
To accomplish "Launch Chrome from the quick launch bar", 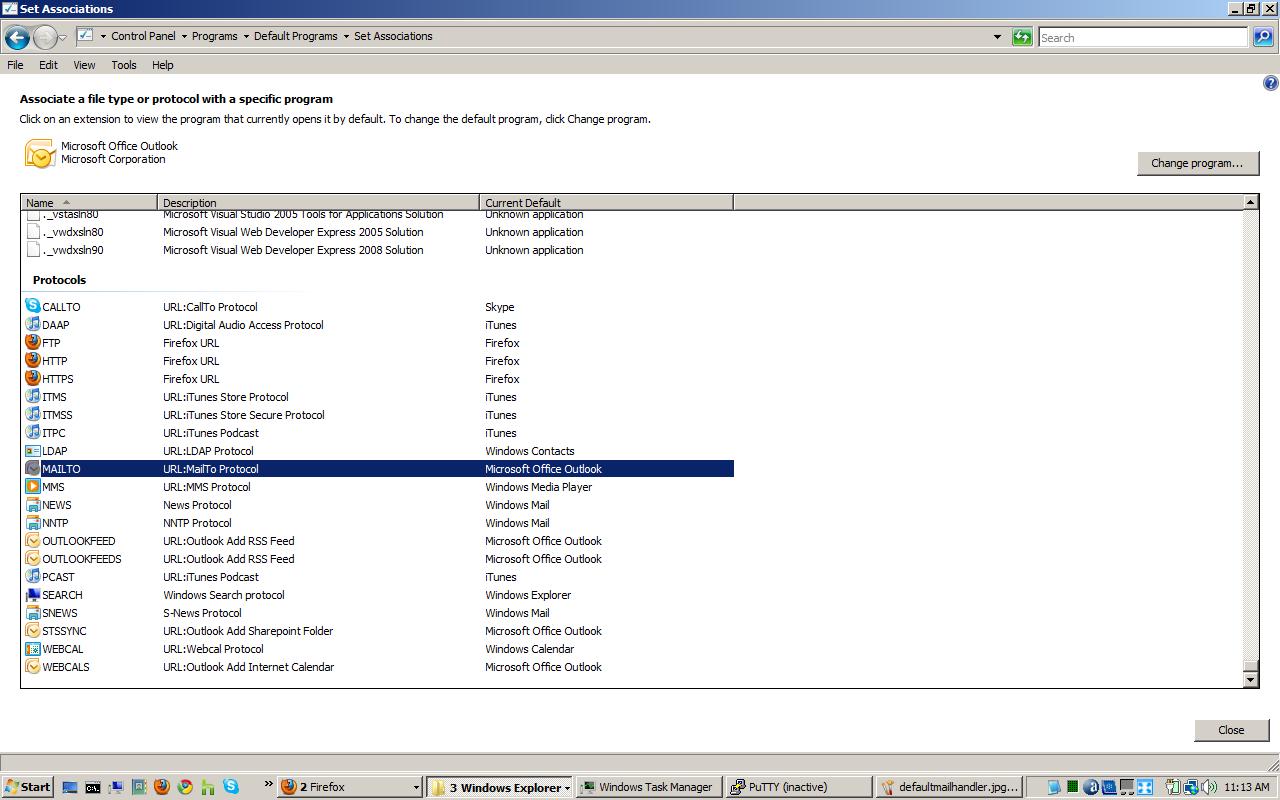I will [x=185, y=787].
